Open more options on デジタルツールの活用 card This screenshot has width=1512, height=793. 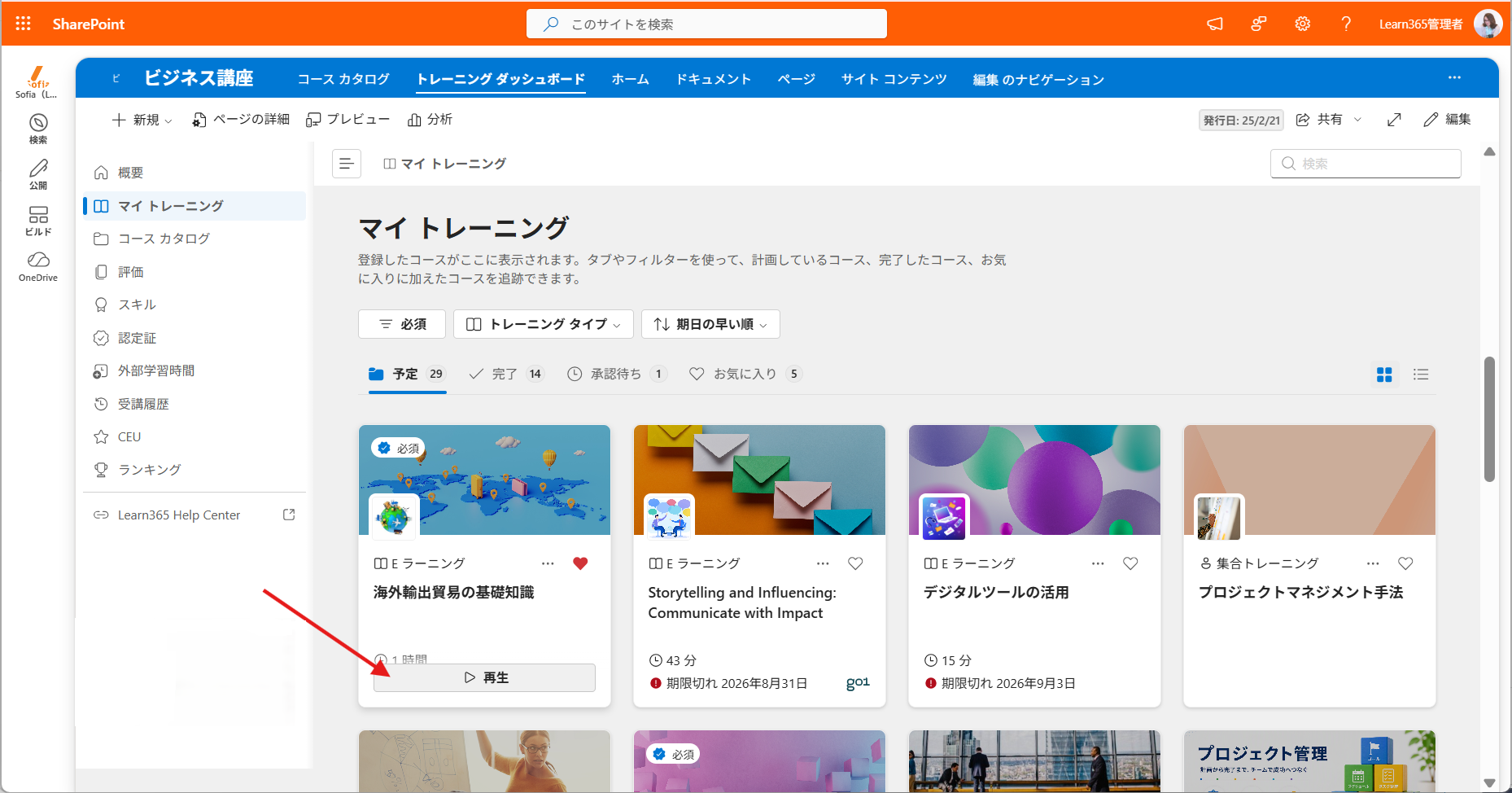(x=1098, y=563)
